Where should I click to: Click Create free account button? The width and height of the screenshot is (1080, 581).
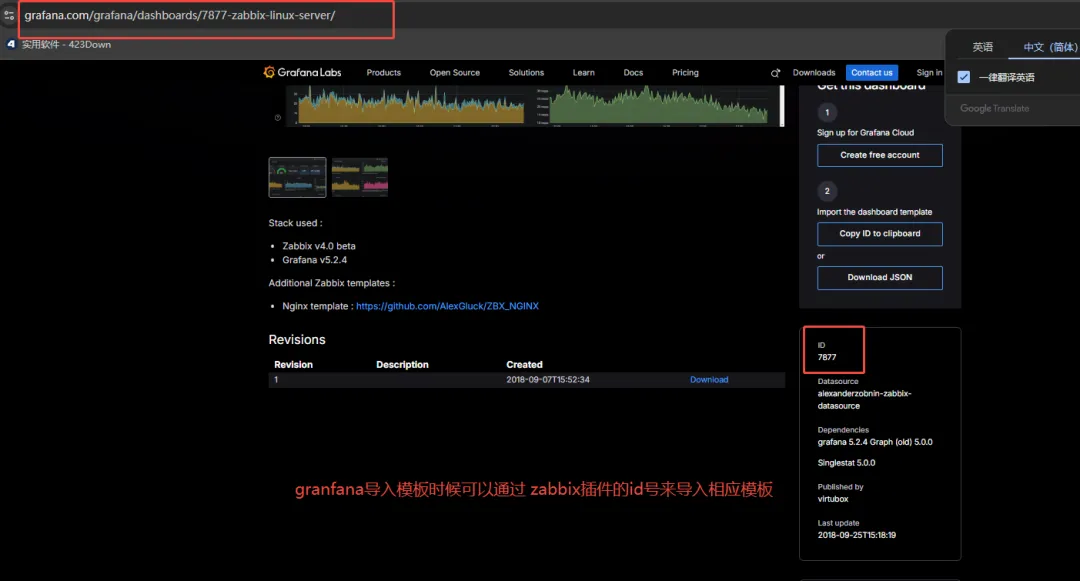click(x=880, y=155)
